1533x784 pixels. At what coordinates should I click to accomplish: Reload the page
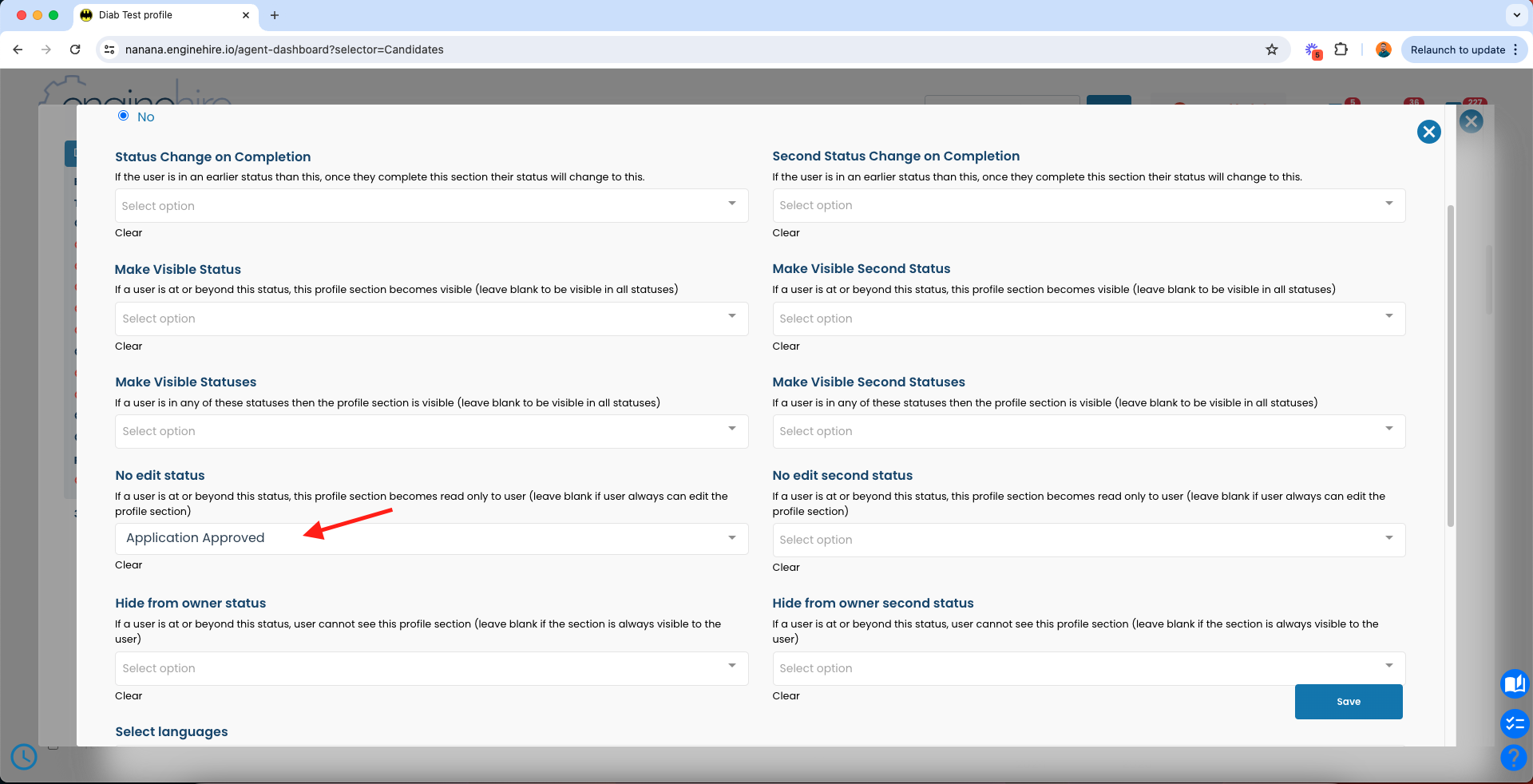click(75, 49)
